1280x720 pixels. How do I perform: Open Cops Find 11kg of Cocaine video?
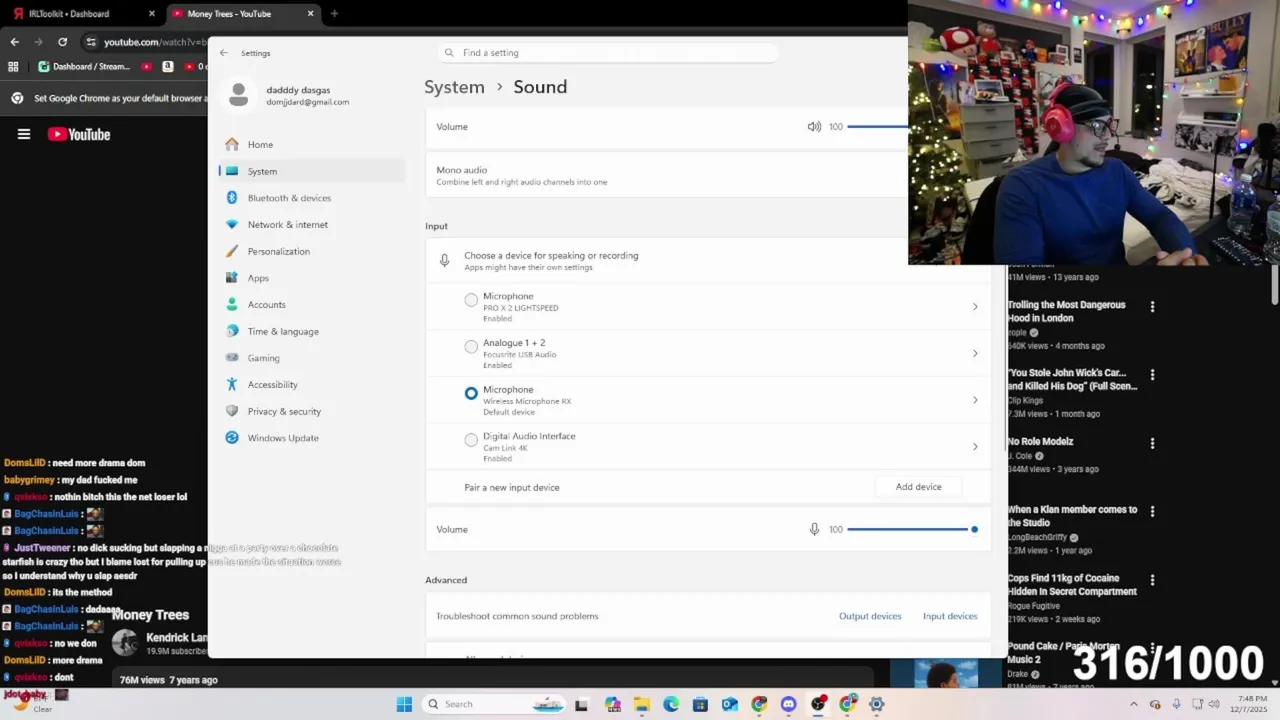(x=1072, y=584)
